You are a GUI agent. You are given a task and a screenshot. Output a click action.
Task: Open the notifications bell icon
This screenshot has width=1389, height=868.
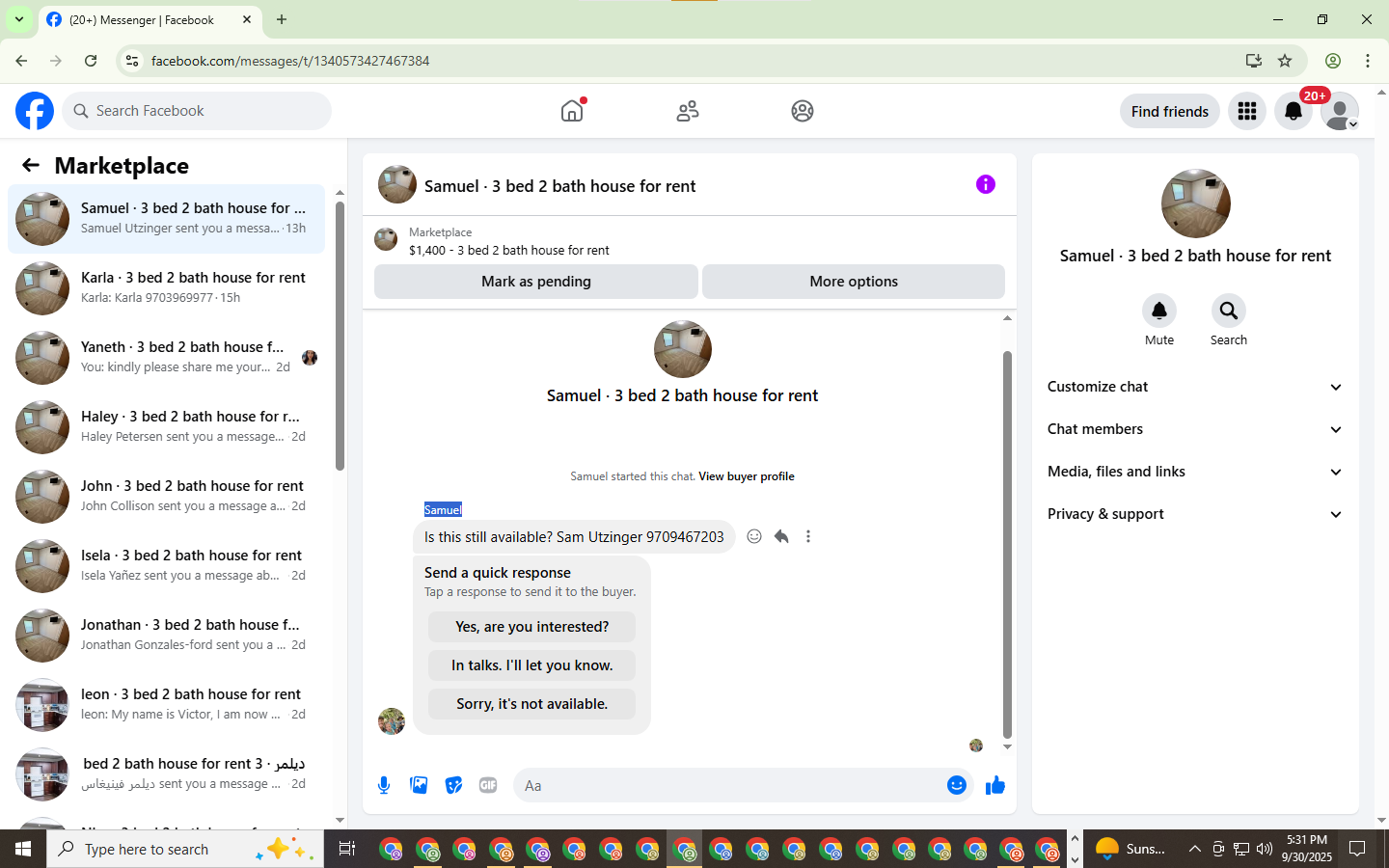[x=1294, y=111]
